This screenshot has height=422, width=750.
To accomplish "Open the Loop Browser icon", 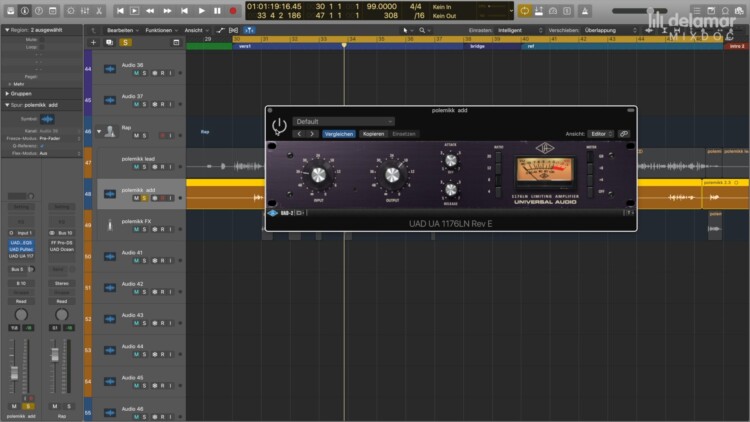I will [x=726, y=11].
